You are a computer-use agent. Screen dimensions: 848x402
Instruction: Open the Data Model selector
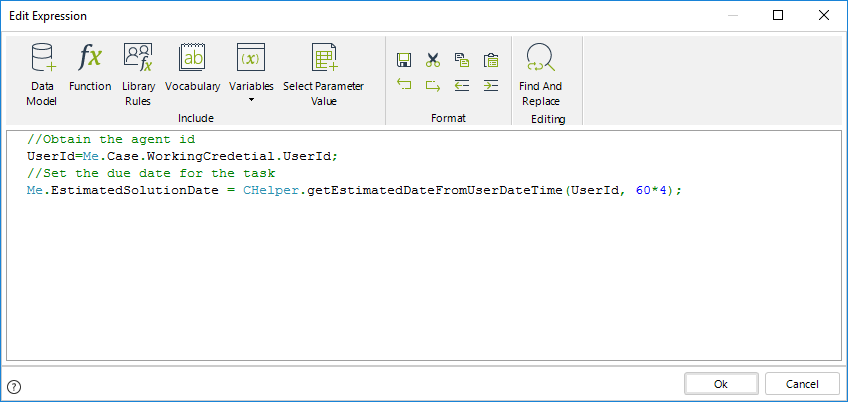point(42,74)
